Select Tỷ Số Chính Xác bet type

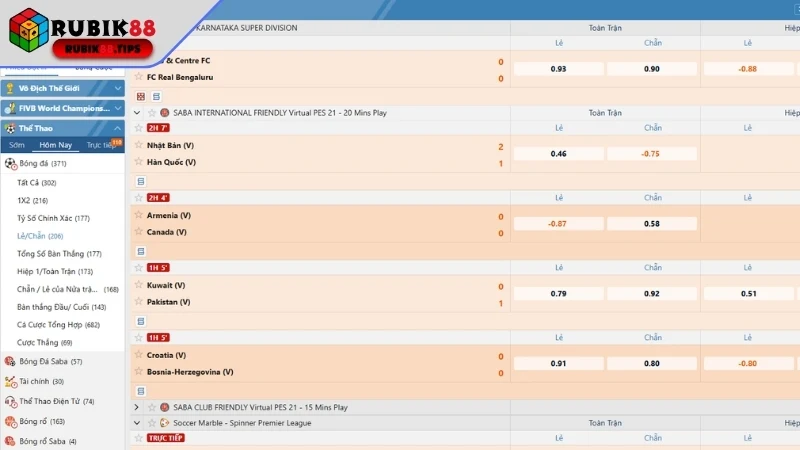point(53,218)
